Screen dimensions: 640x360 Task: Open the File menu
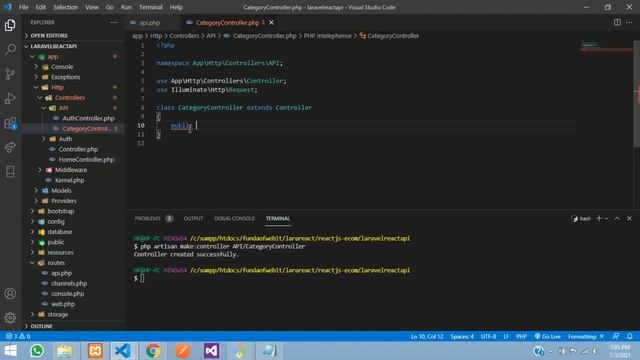click(x=24, y=7)
